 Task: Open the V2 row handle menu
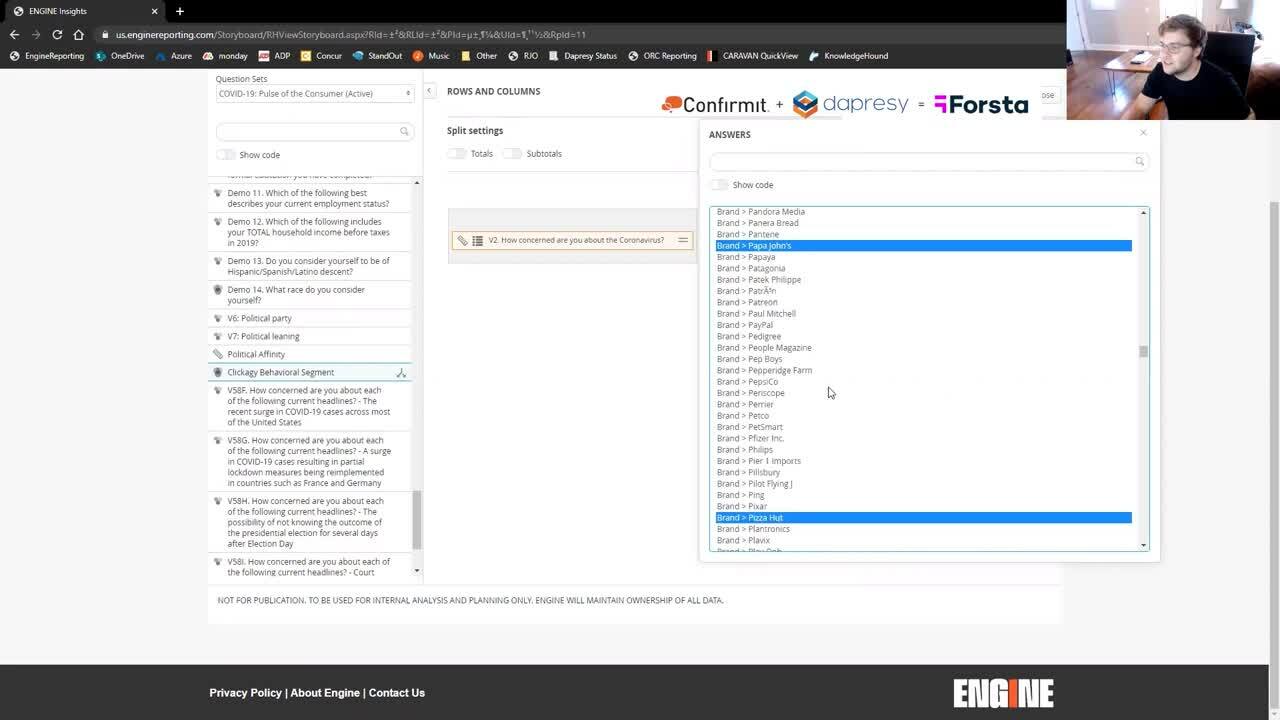[683, 240]
